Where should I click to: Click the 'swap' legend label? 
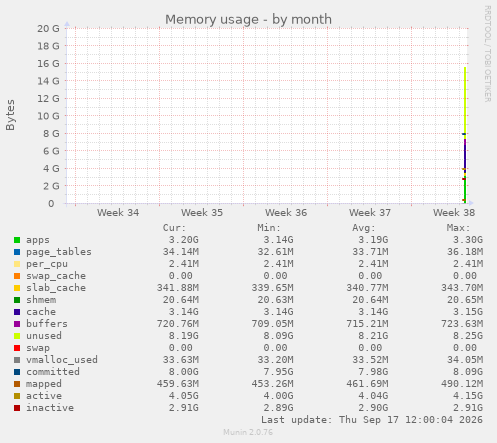[x=38, y=348]
